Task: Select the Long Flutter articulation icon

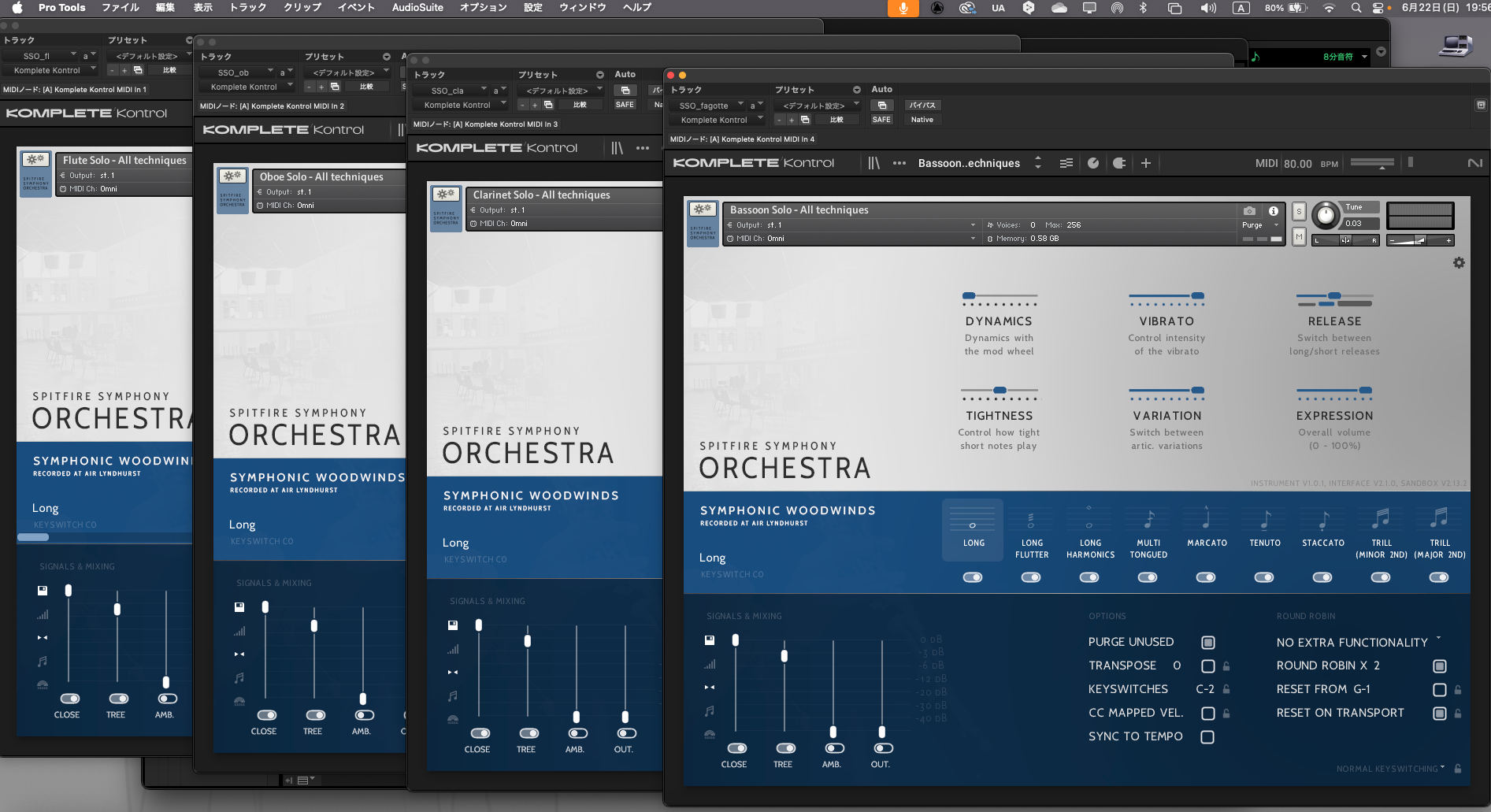Action: (x=1031, y=521)
